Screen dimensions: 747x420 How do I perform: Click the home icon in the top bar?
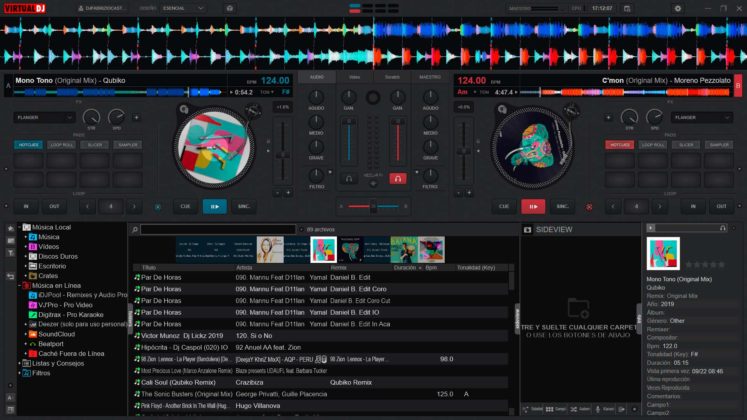click(x=230, y=8)
